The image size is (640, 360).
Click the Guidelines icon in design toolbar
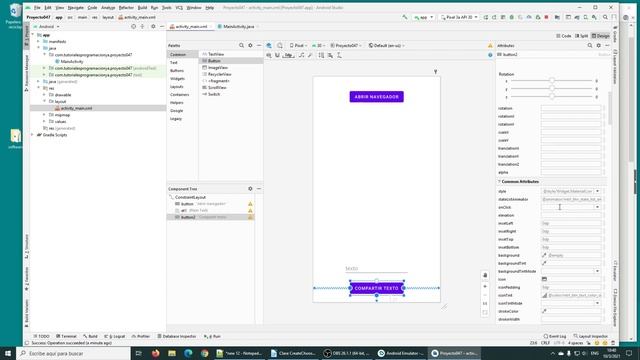coord(339,55)
